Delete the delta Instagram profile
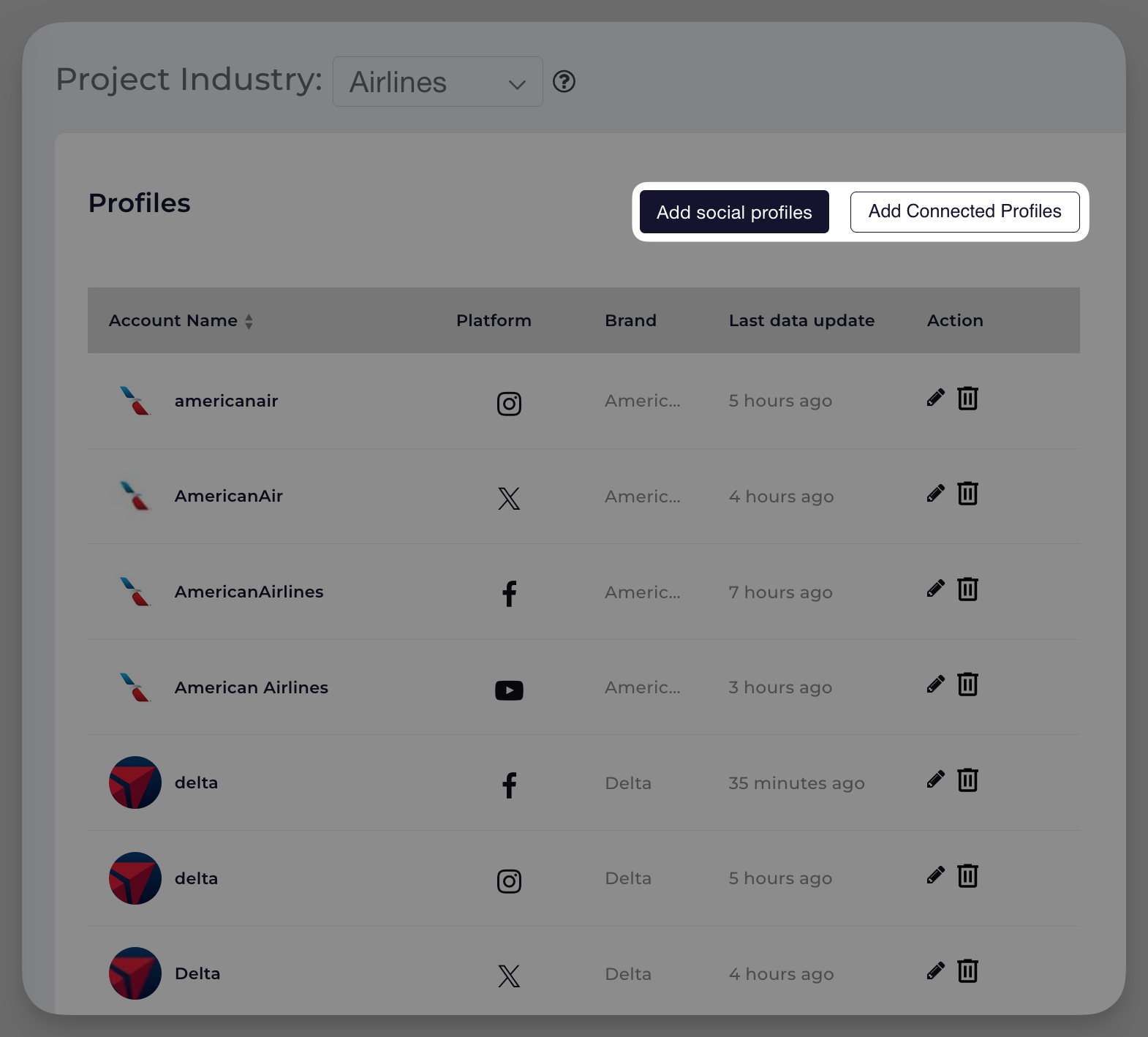This screenshot has height=1037, width=1148. tap(967, 875)
